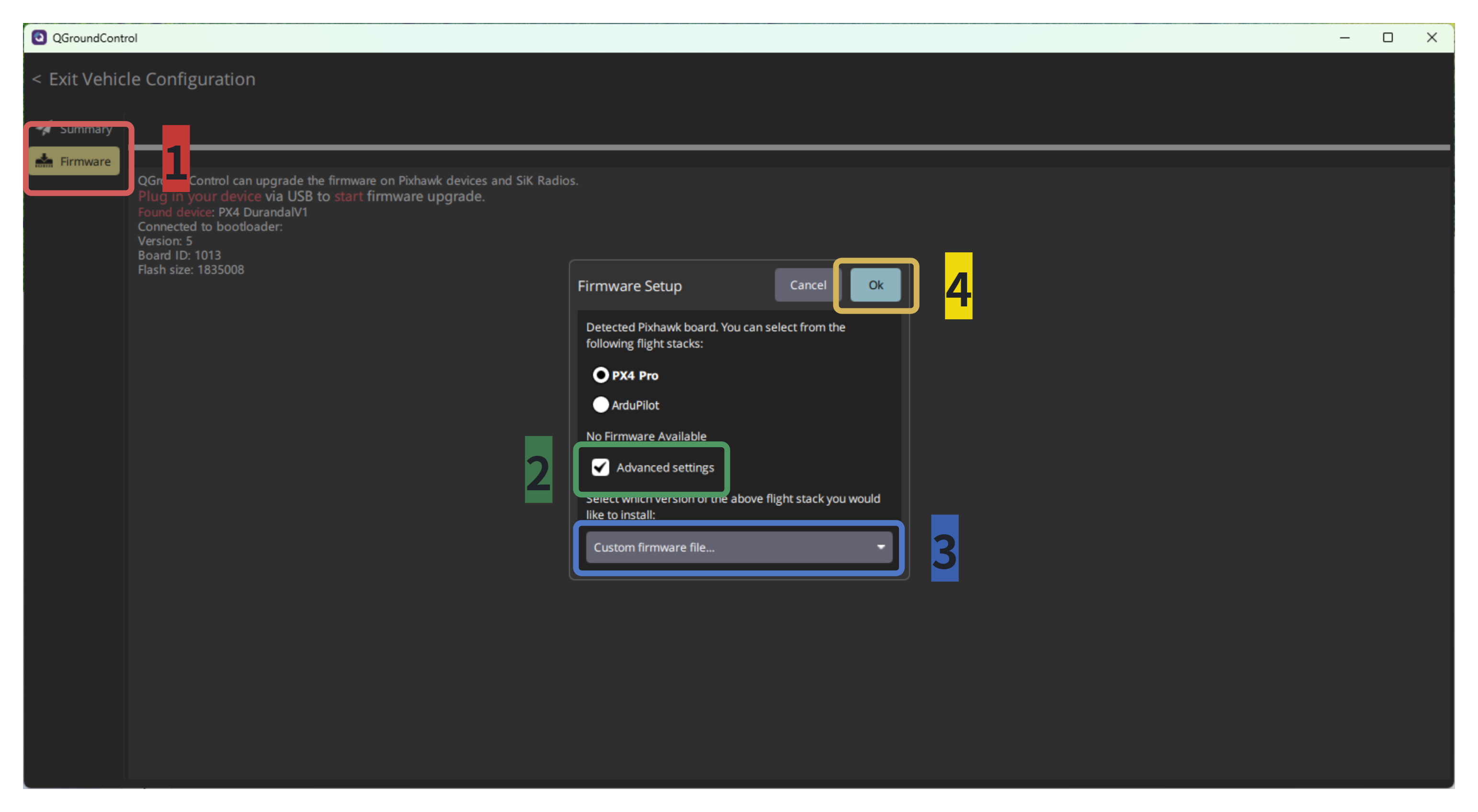Click the Advanced settings label text
Screen dimensions: 1478x812
(x=665, y=467)
